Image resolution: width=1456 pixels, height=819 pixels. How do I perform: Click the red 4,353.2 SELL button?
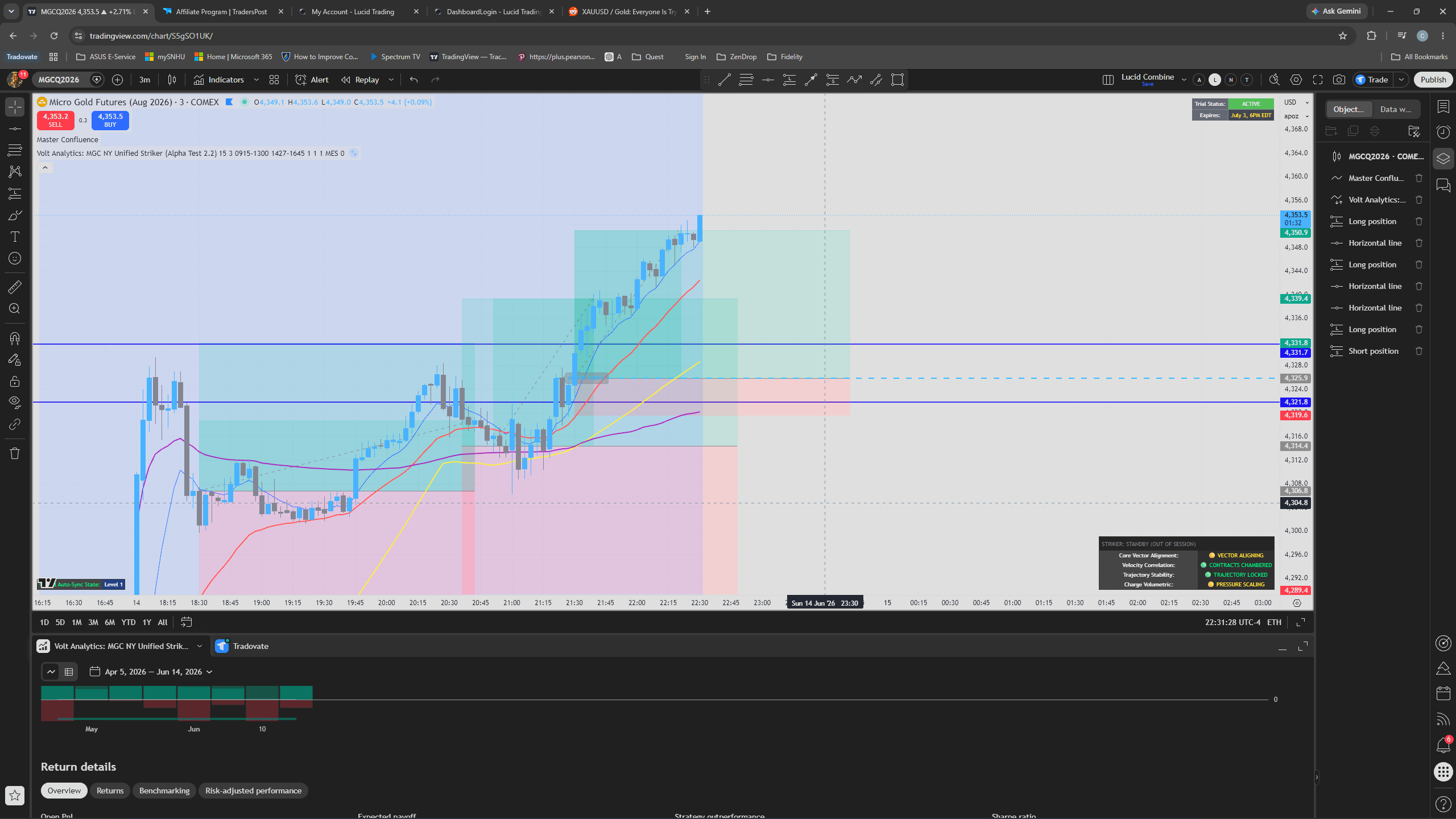tap(55, 120)
